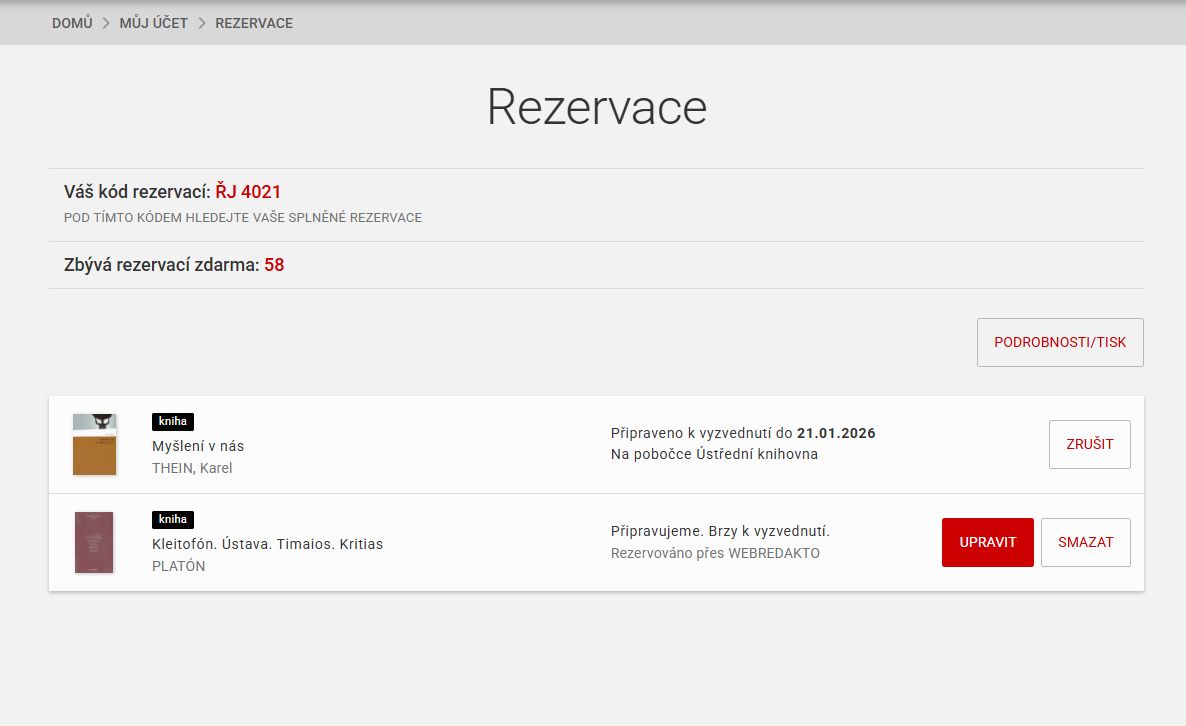
Task: Open the title Myšlení v nás
Action: 198,446
